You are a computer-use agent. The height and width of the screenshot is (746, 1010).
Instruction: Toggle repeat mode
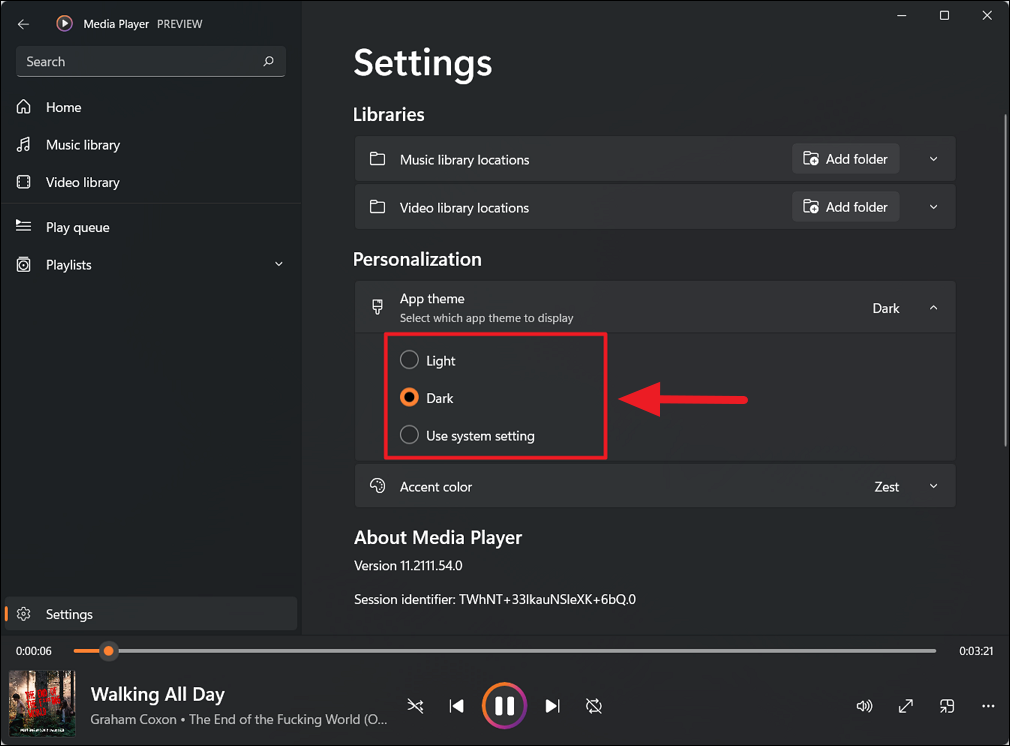[x=594, y=706]
